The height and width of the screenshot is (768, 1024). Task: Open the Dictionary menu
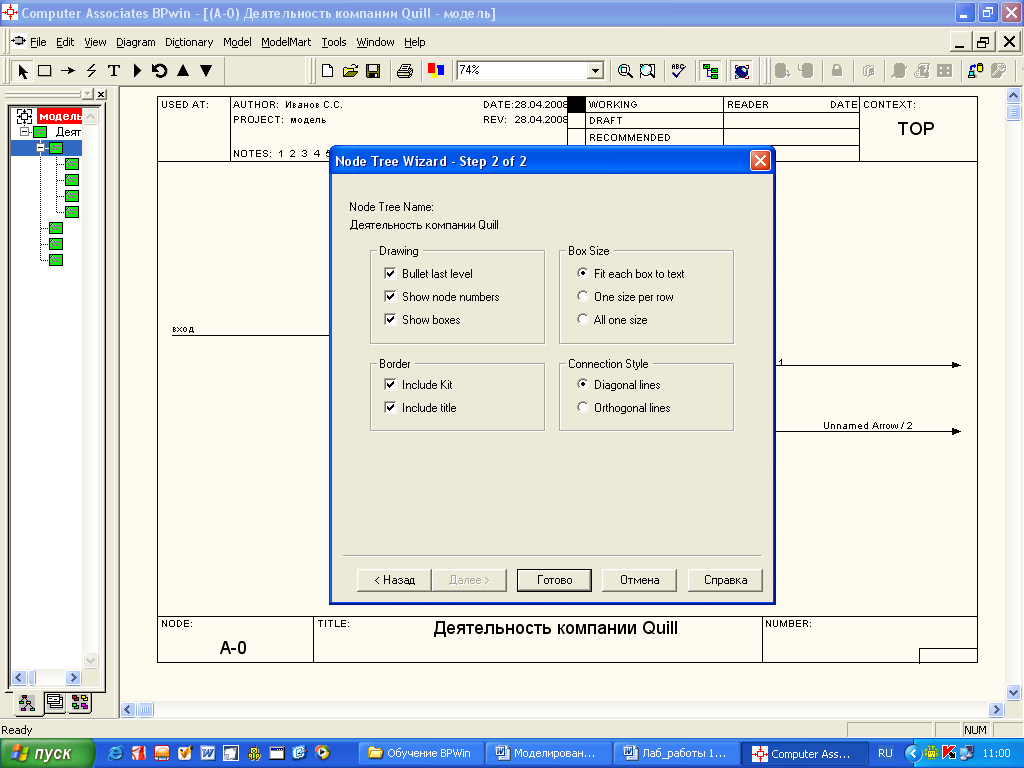(x=189, y=42)
